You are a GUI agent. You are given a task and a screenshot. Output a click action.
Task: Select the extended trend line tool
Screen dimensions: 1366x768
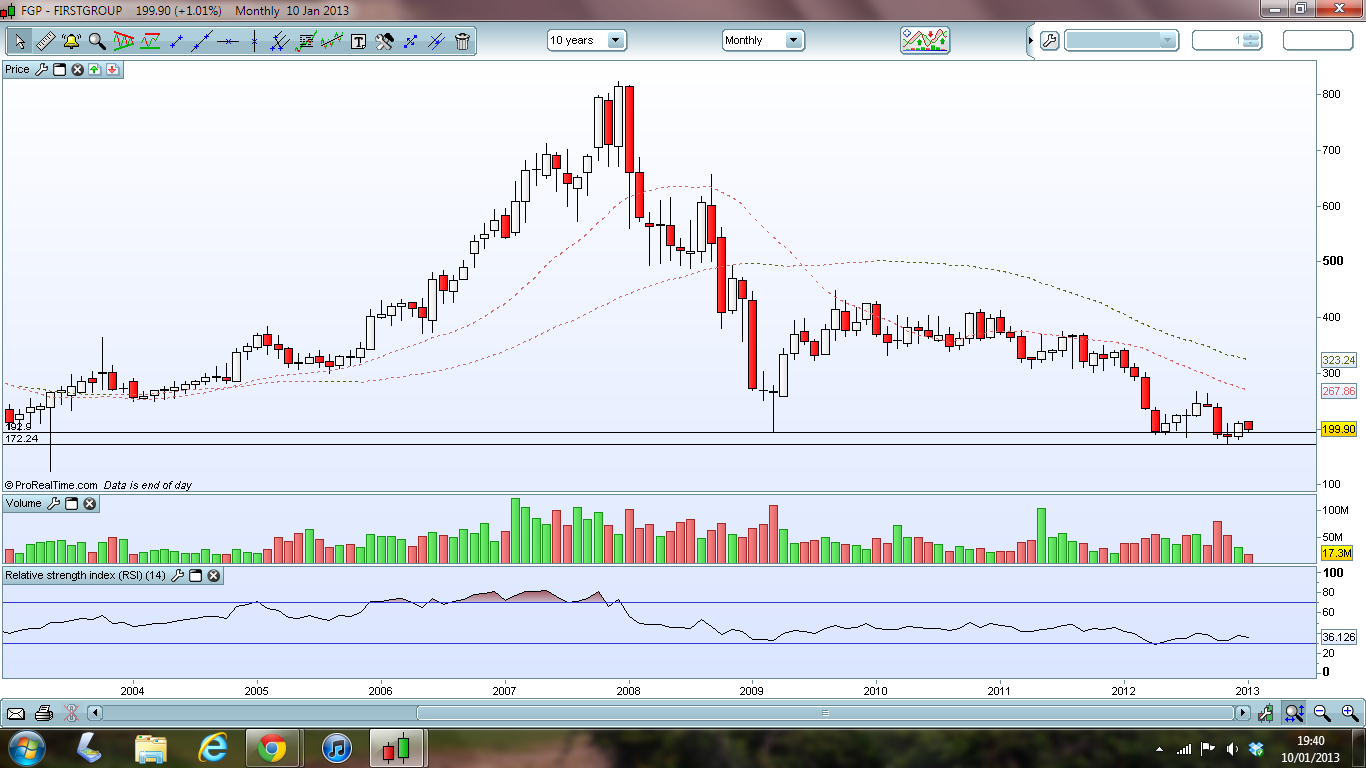click(x=203, y=41)
